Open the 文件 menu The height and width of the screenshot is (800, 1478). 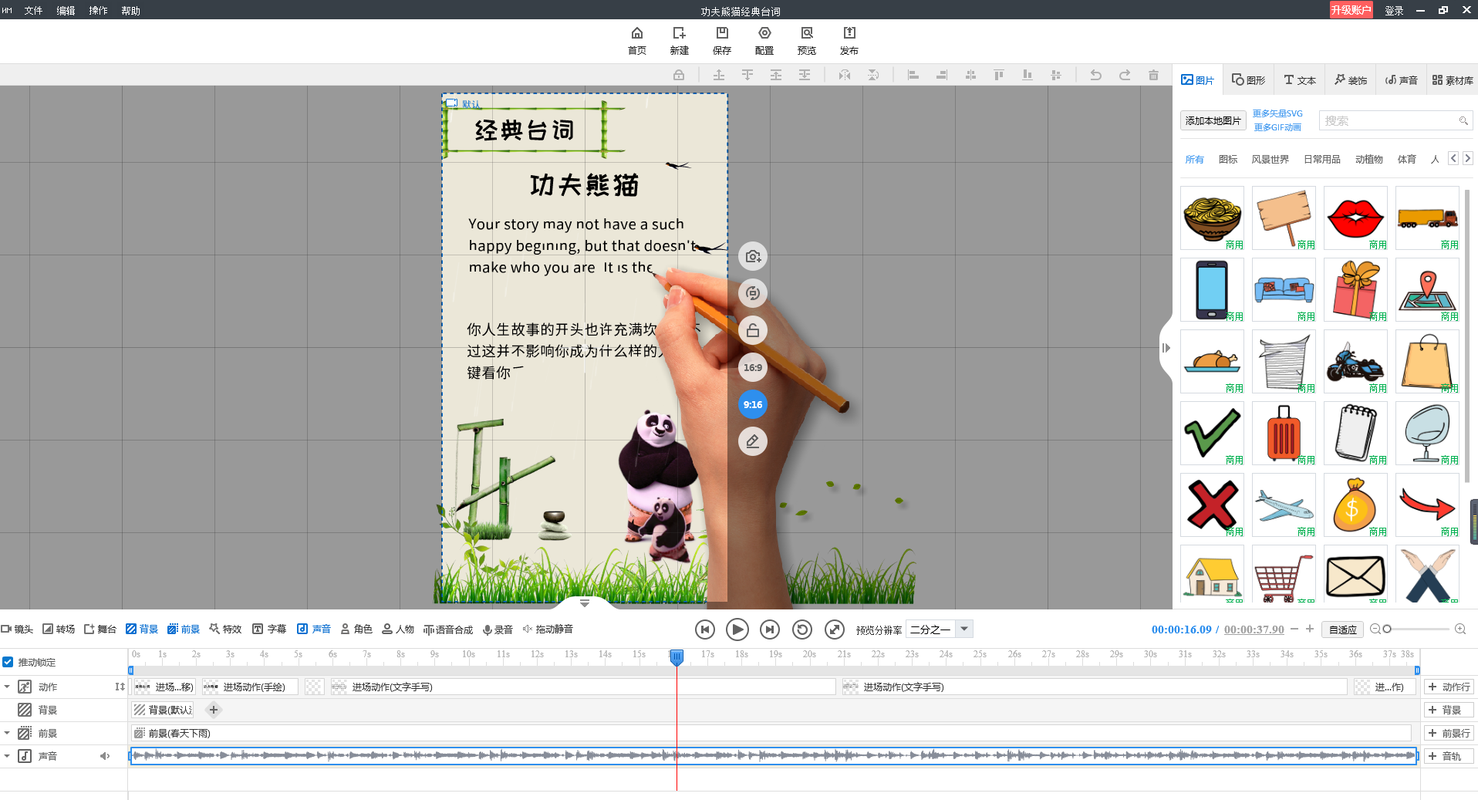pyautogui.click(x=34, y=11)
